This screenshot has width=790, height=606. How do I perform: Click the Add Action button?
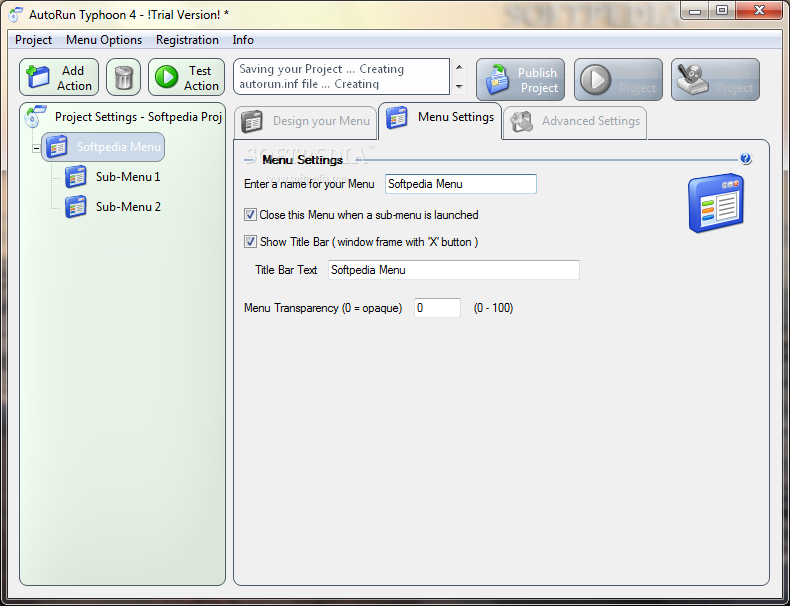(59, 78)
